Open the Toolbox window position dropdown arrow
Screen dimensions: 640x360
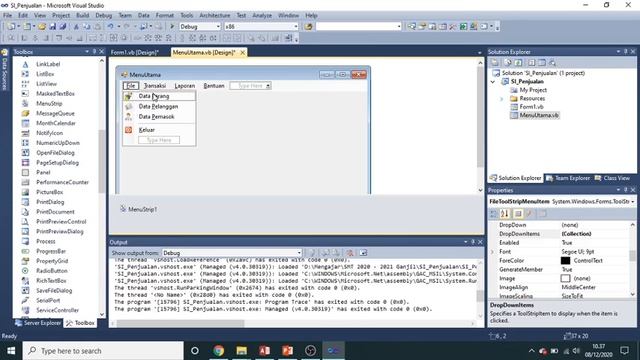(x=87, y=52)
